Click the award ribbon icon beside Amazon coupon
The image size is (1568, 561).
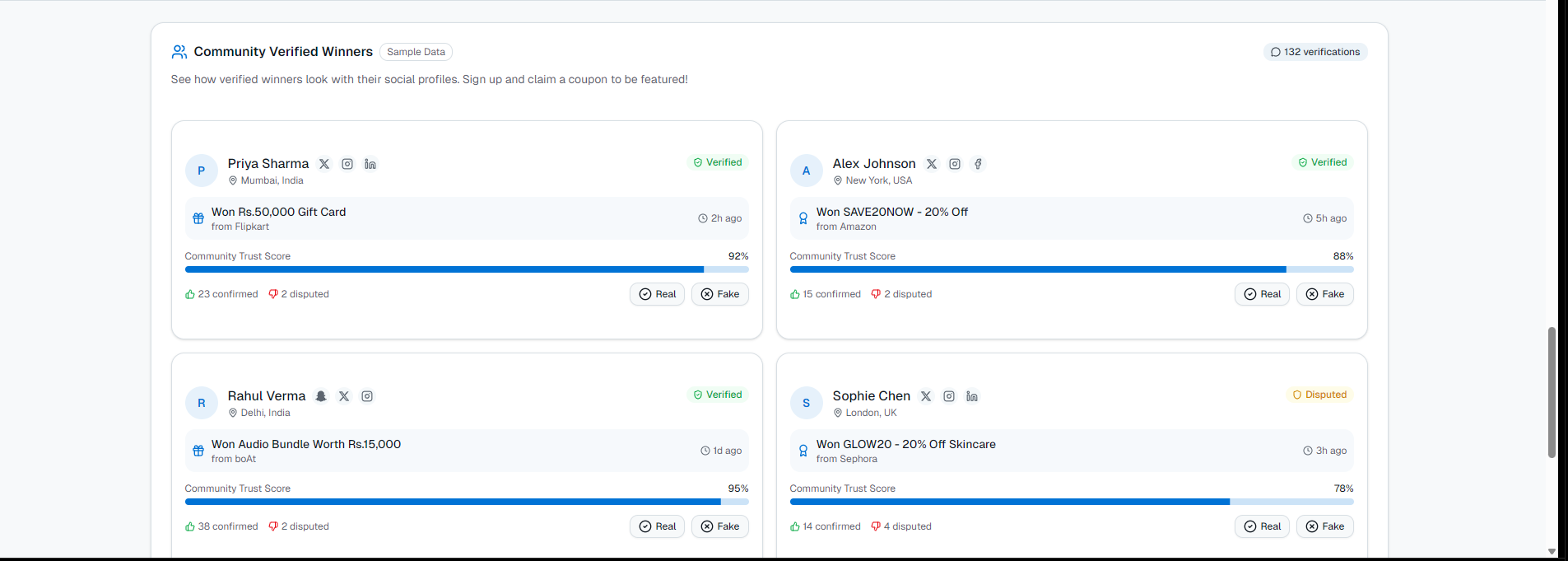pyautogui.click(x=803, y=218)
